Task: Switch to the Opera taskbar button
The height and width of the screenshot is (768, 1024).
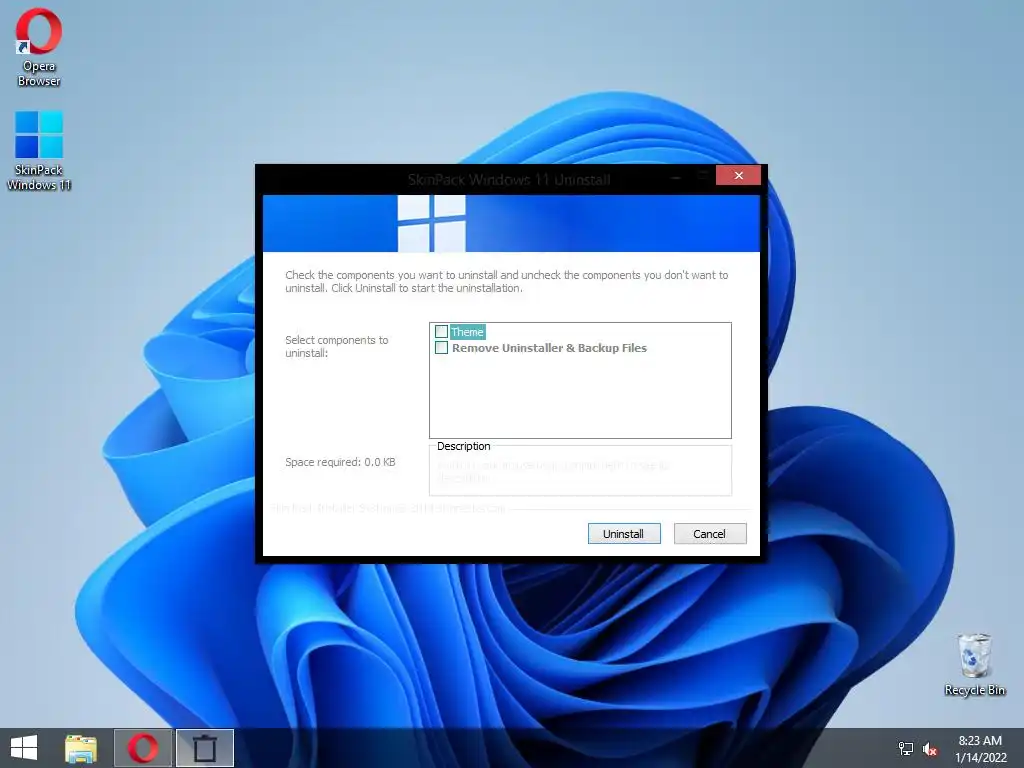Action: (x=143, y=748)
